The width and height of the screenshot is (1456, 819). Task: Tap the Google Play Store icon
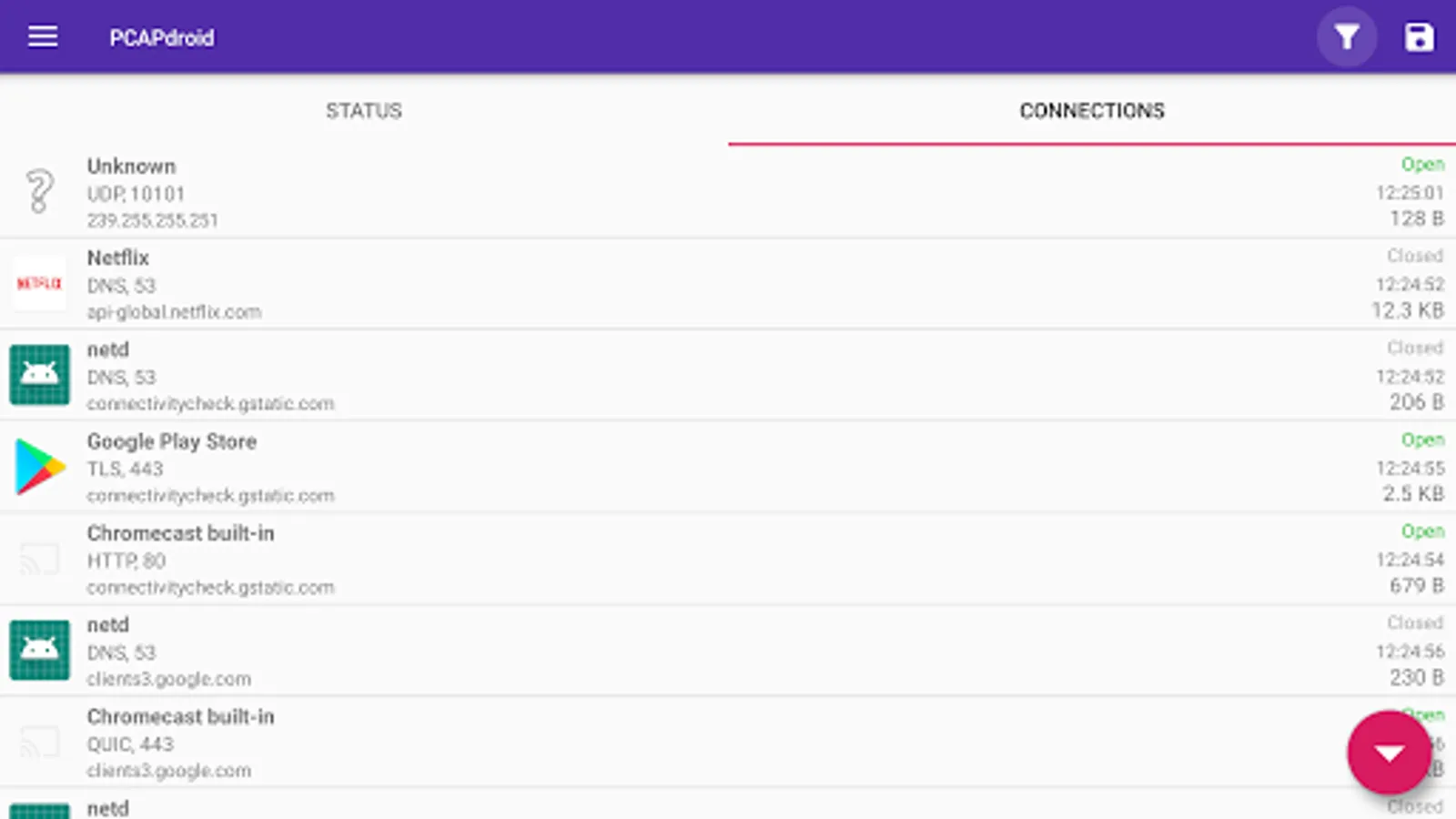[40, 467]
